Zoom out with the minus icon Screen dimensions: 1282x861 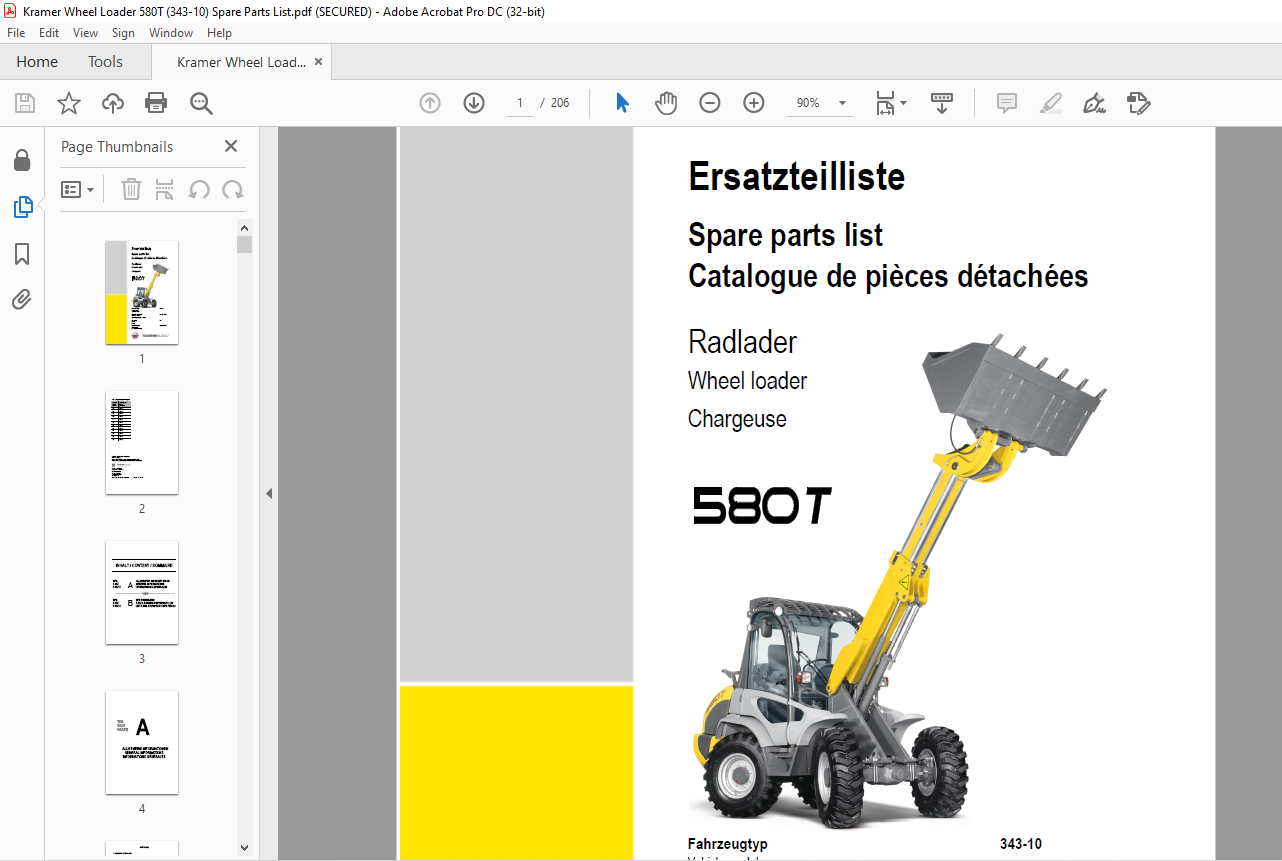click(710, 103)
